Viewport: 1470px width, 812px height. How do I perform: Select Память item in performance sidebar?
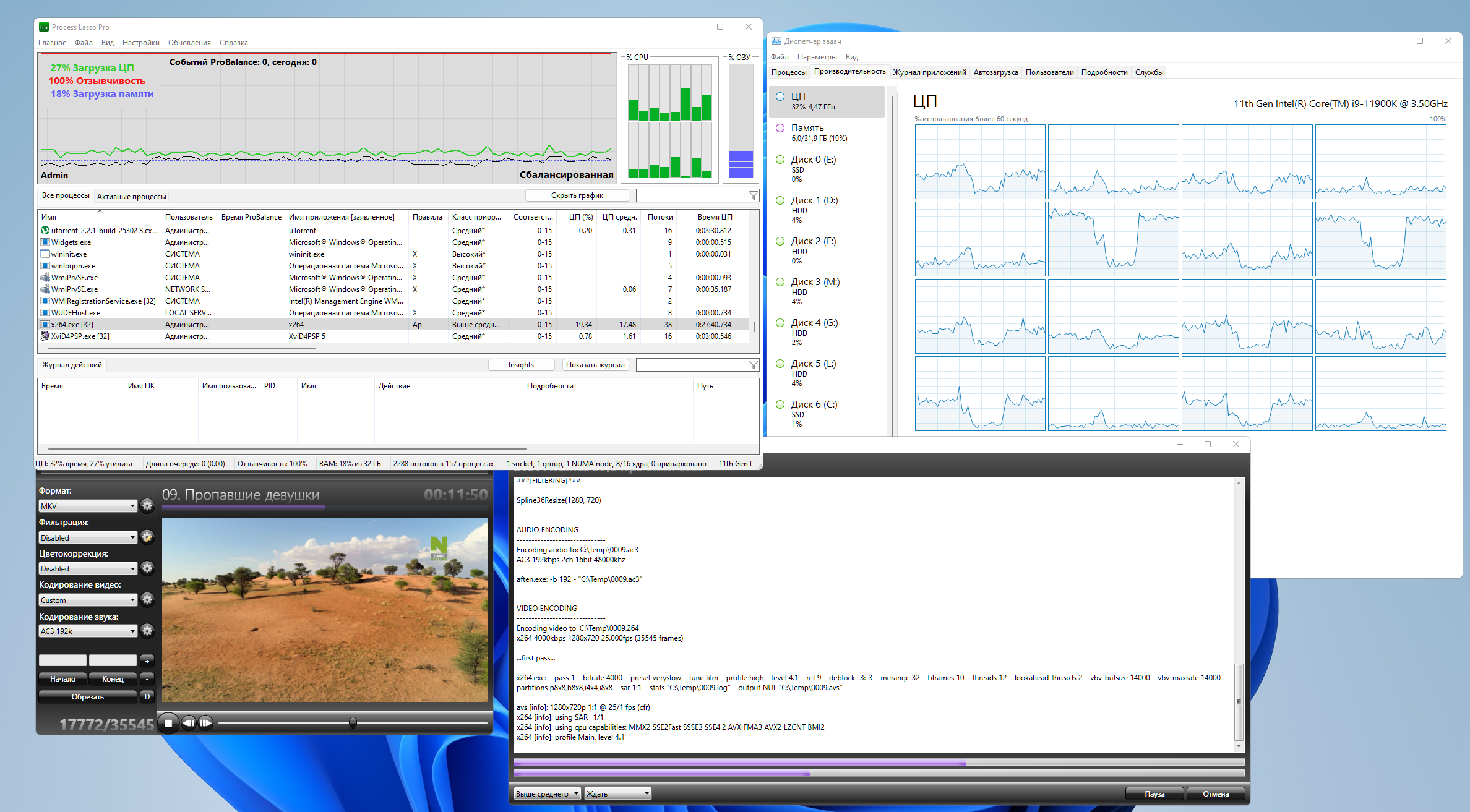click(x=826, y=132)
